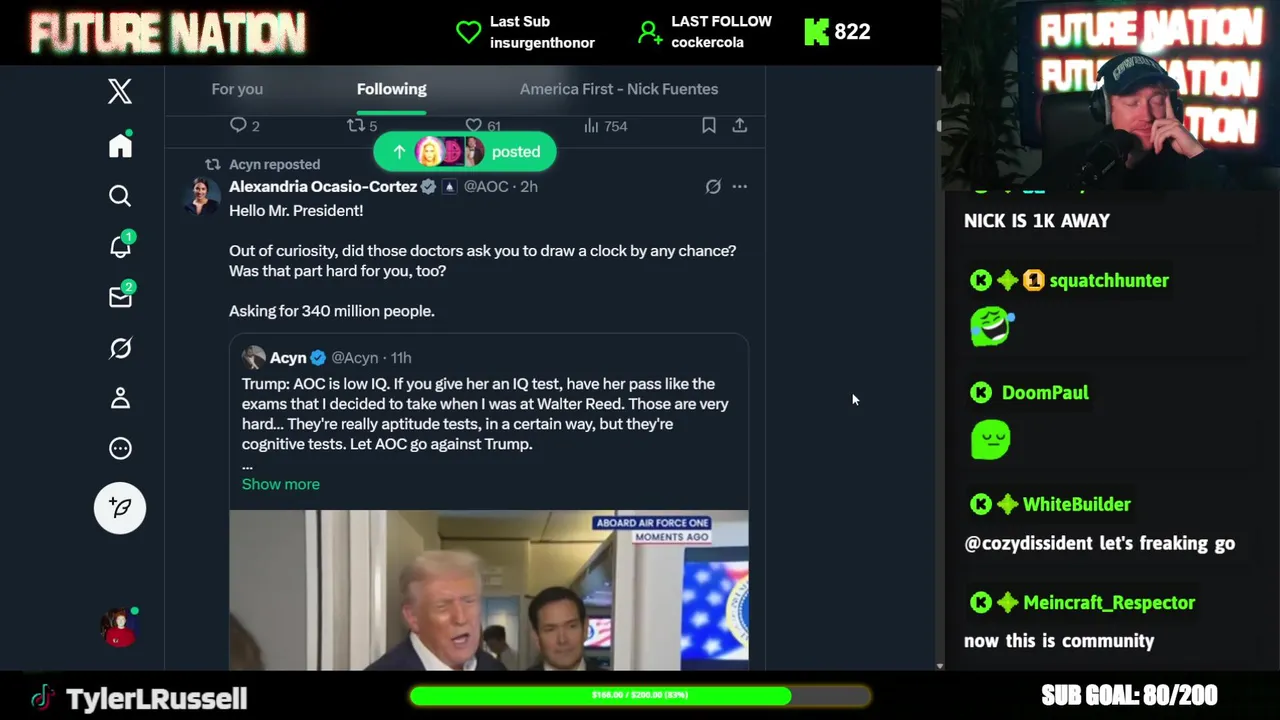Click the new posts 'posted' pill
The height and width of the screenshot is (720, 1280).
click(465, 152)
